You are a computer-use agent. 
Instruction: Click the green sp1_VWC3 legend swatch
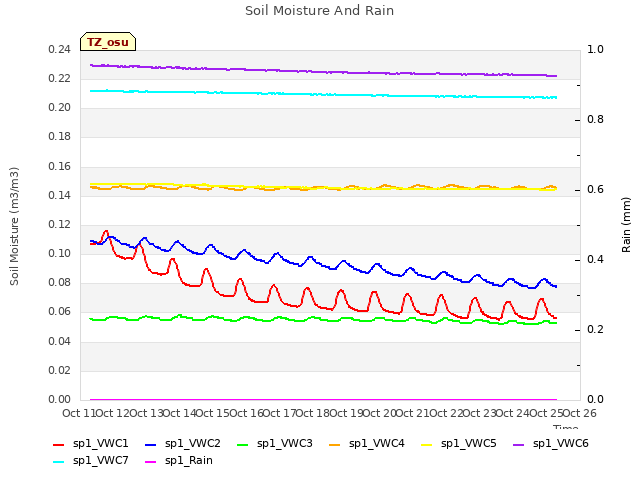pyautogui.click(x=243, y=444)
